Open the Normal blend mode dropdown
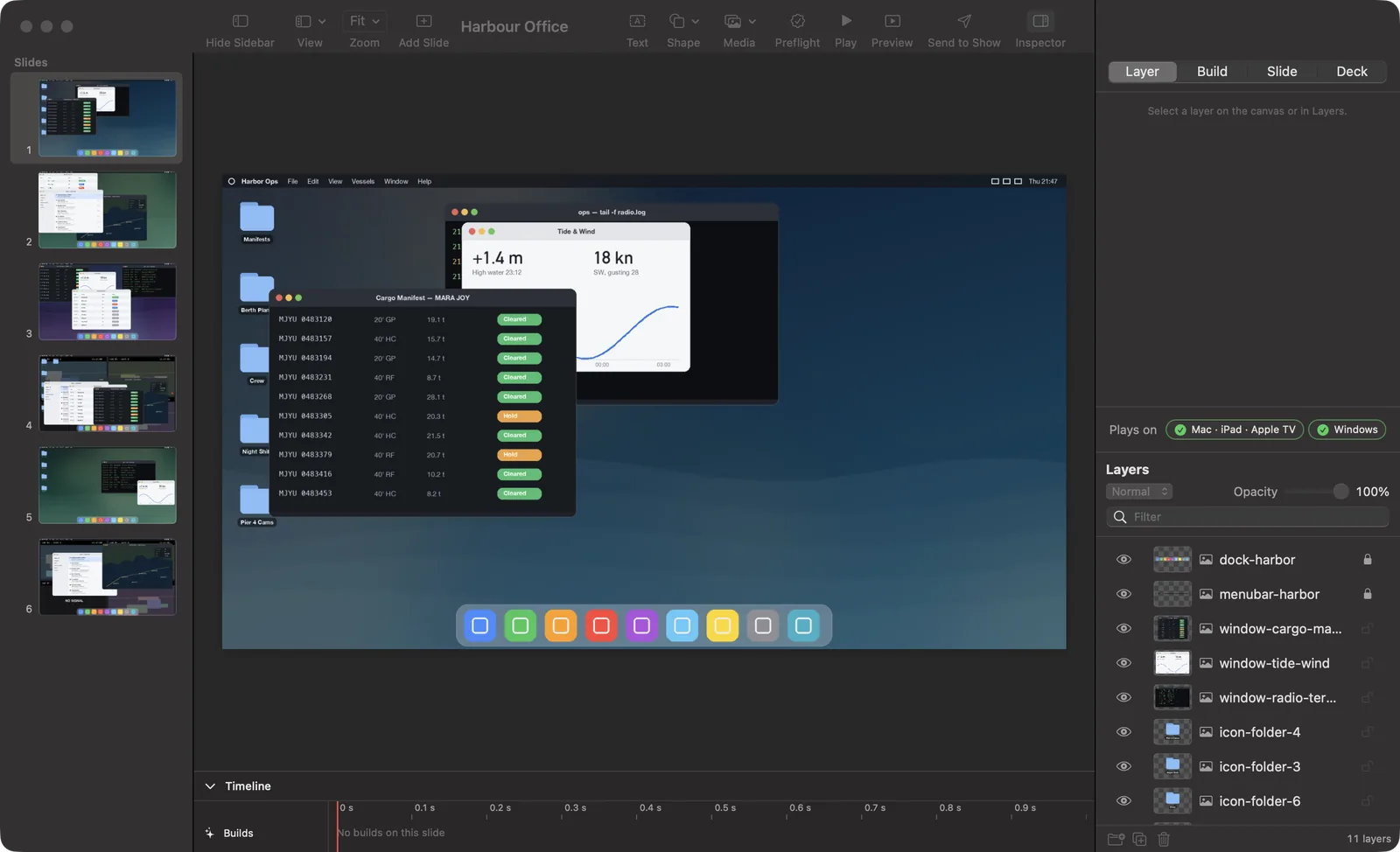 (1138, 492)
